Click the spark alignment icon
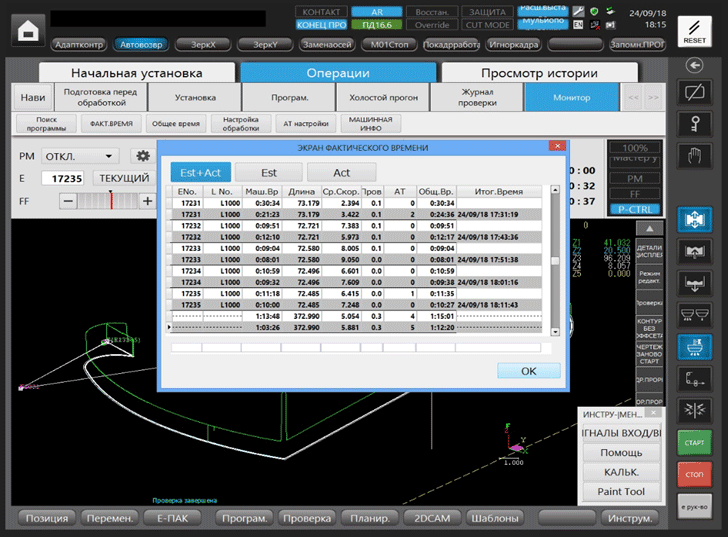 pyautogui.click(x=694, y=410)
